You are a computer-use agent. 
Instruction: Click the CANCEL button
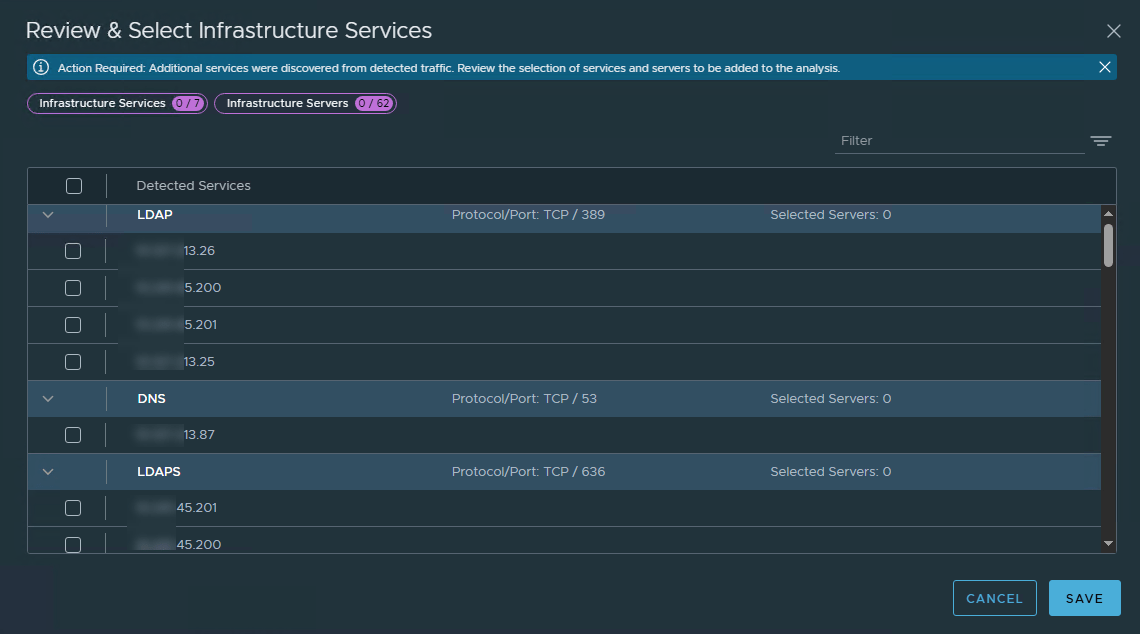994,598
